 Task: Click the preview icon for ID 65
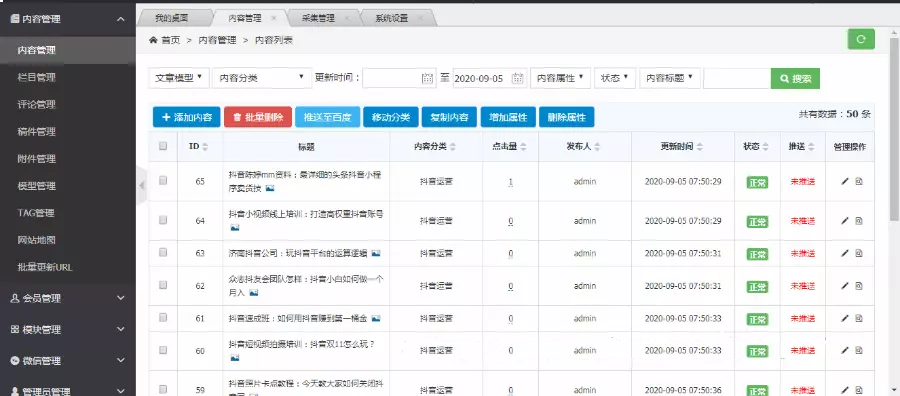859,181
